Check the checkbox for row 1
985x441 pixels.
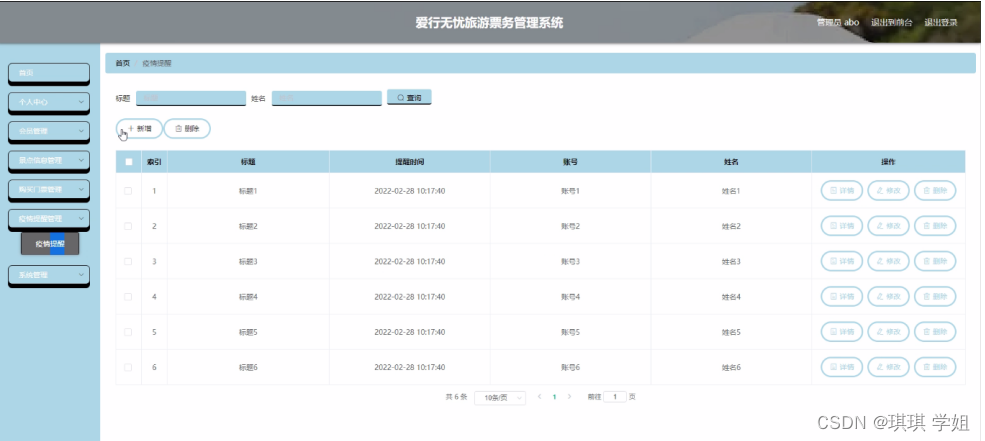(128, 190)
